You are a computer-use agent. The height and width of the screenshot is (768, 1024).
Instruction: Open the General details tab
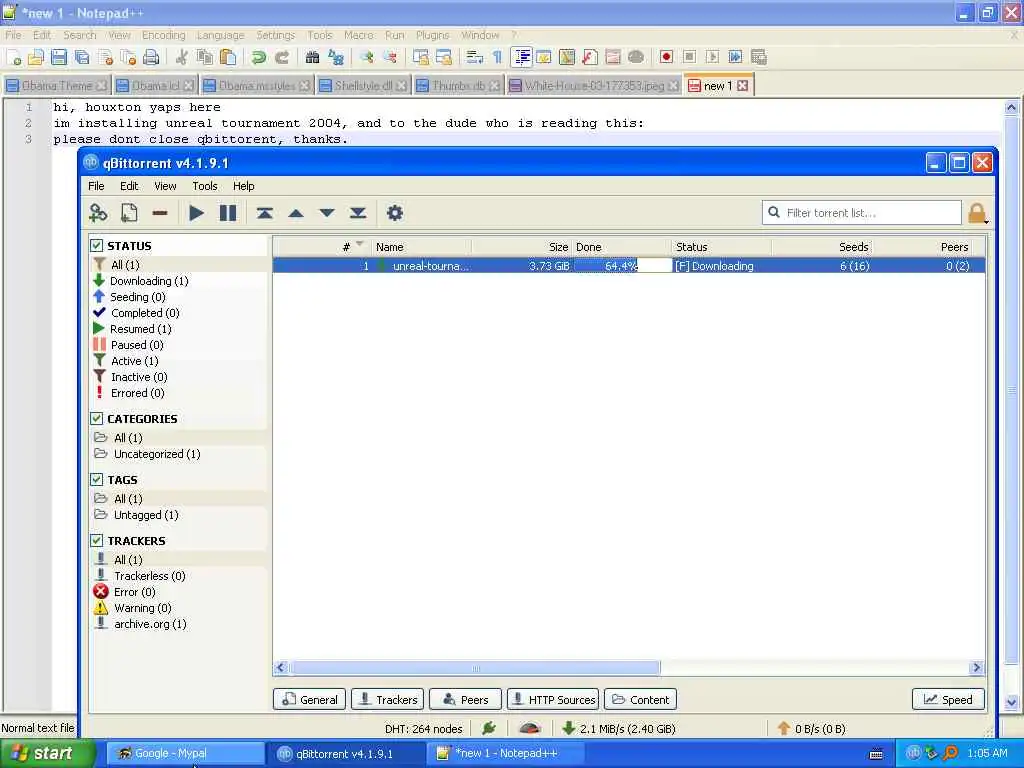[310, 699]
